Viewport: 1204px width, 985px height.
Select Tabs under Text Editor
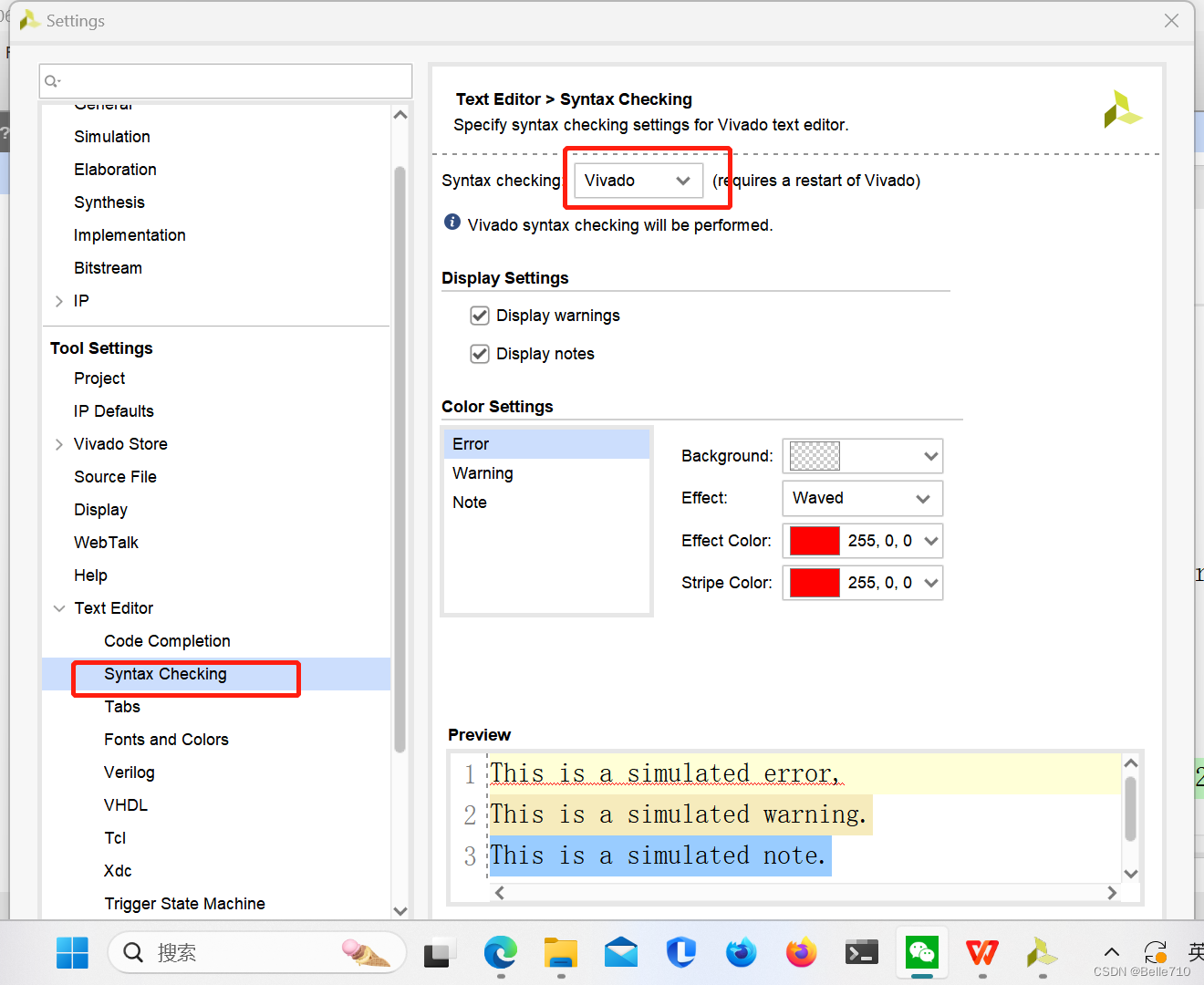pyautogui.click(x=122, y=707)
